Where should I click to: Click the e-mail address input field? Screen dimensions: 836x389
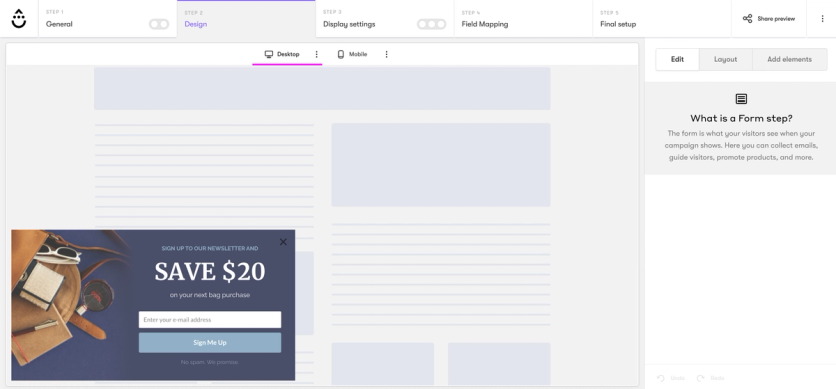point(210,320)
